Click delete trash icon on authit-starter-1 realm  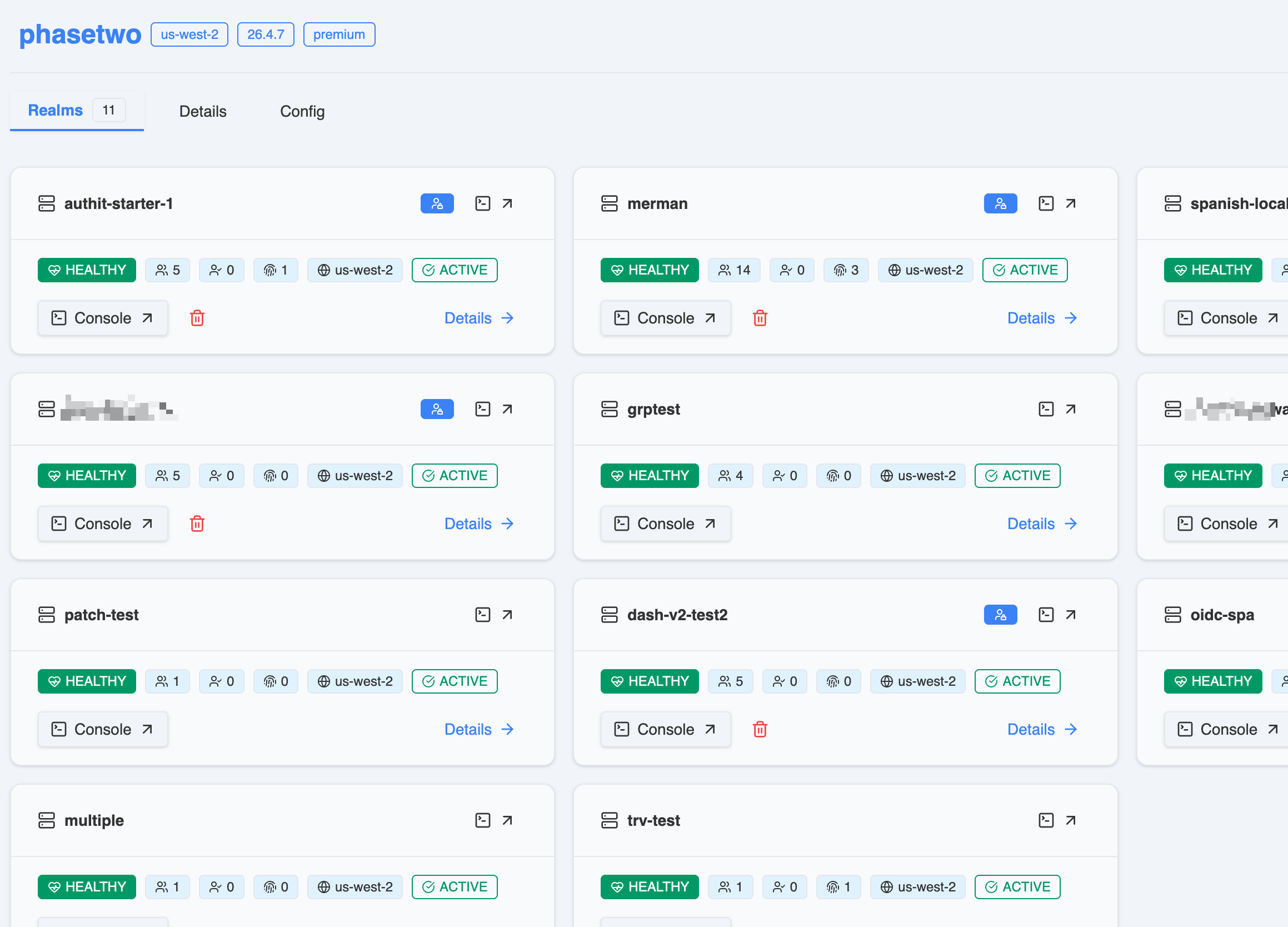click(197, 318)
